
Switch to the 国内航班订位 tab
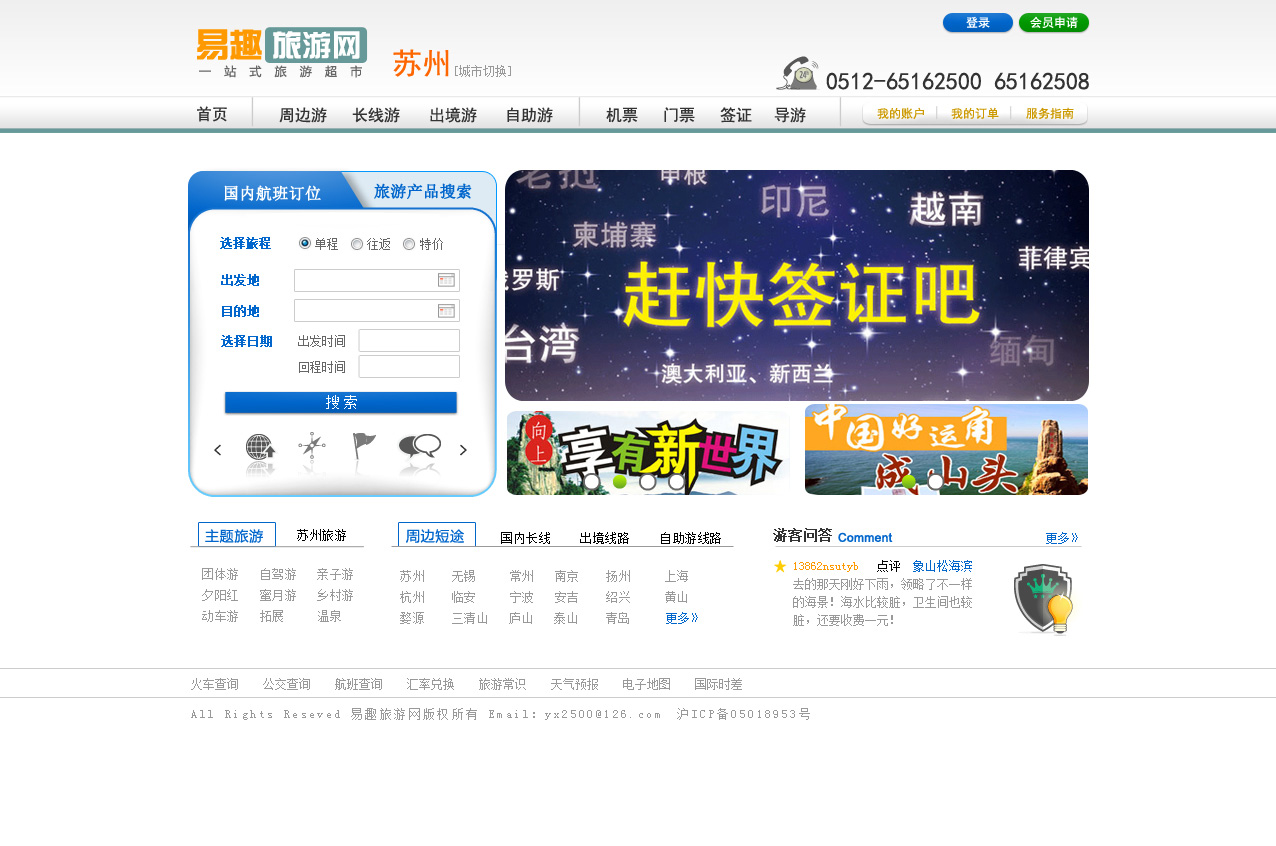coord(272,193)
